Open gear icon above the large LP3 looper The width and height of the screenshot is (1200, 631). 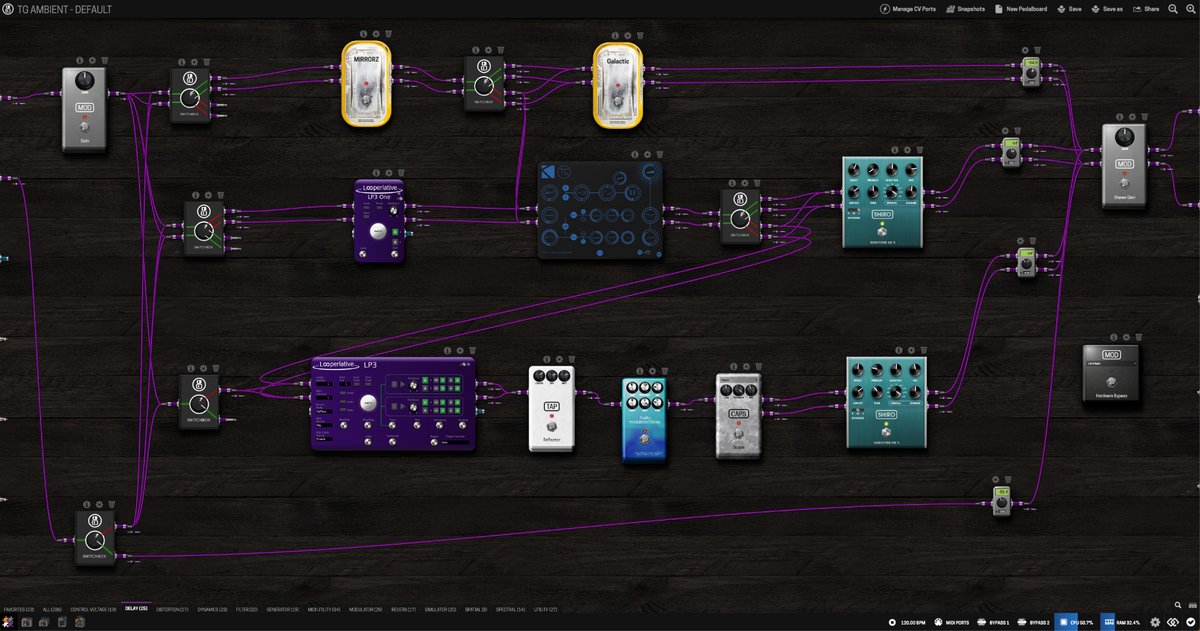click(x=458, y=350)
